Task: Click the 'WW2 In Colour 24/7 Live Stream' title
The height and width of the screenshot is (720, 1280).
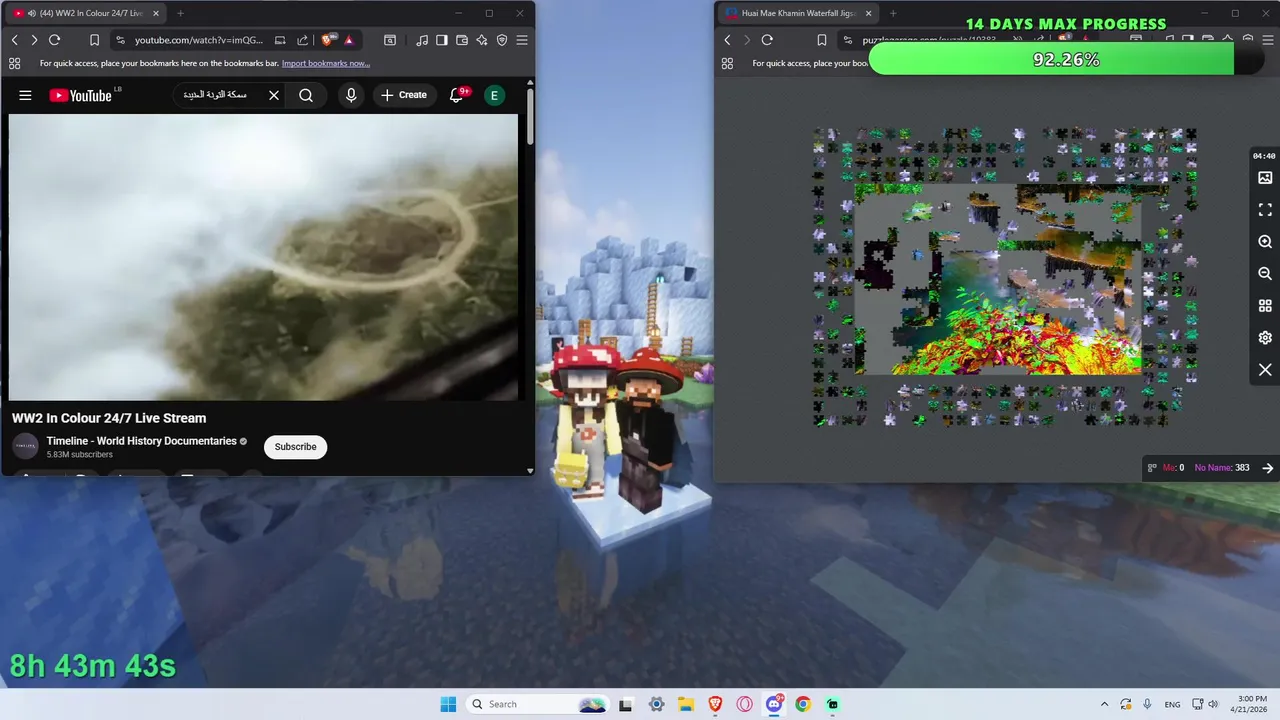Action: click(x=109, y=418)
